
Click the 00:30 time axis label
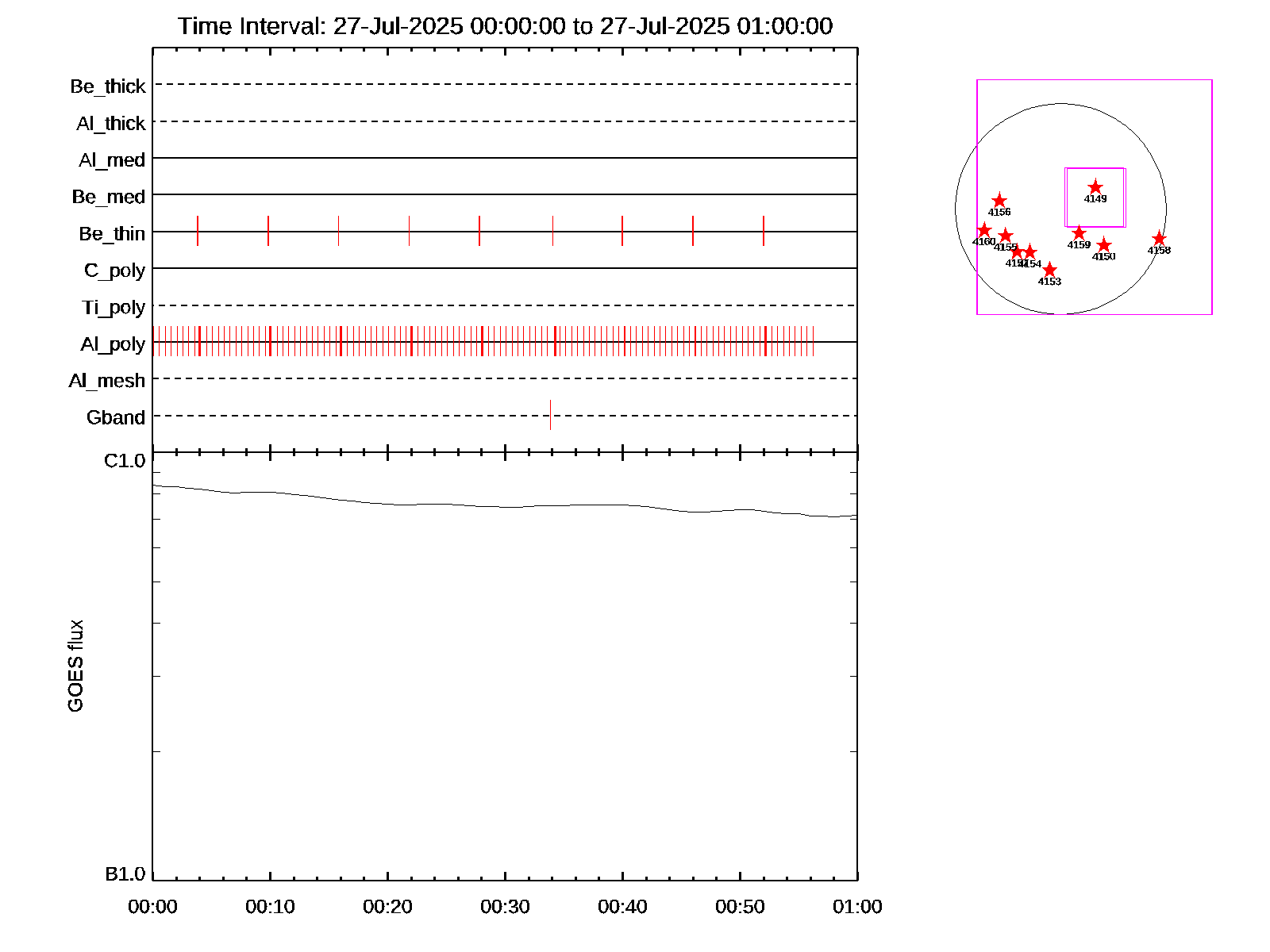[x=505, y=907]
